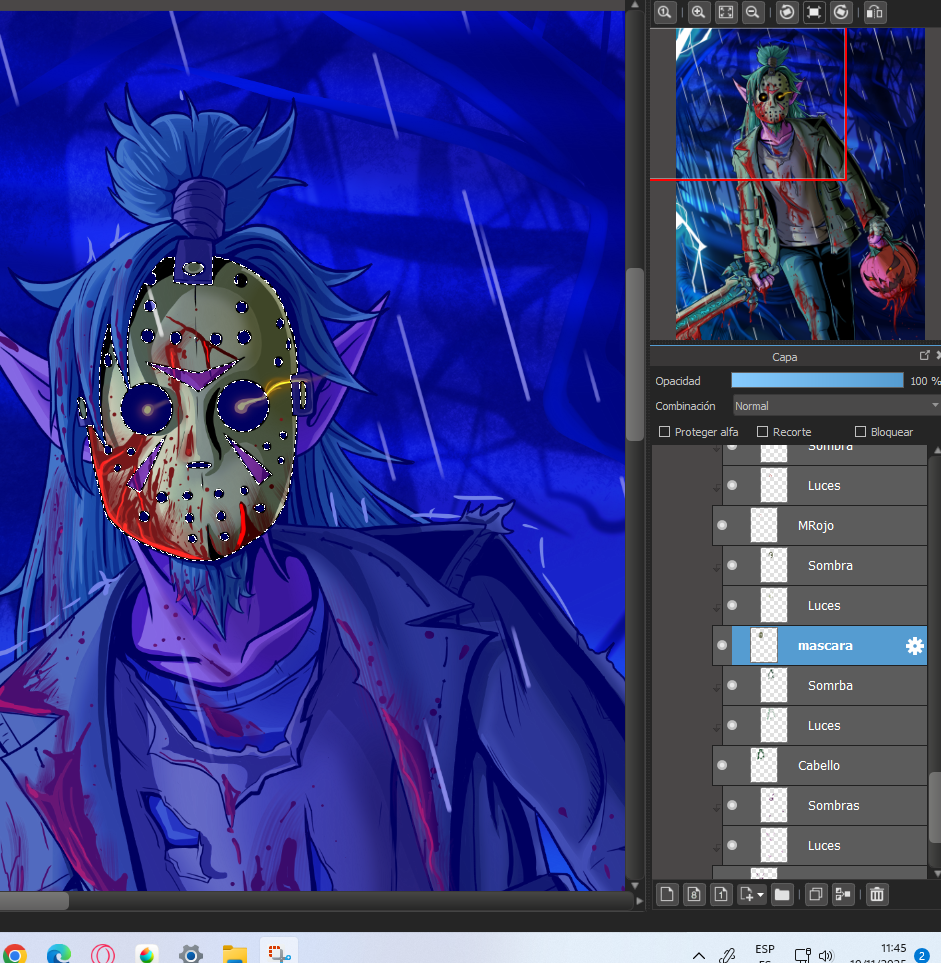Click canvas scroll-down arrow

(x=634, y=886)
